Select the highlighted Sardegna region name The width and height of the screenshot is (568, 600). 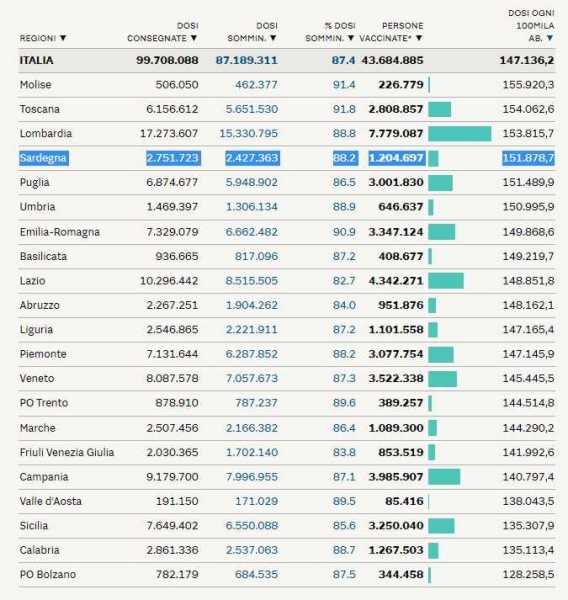[44, 158]
